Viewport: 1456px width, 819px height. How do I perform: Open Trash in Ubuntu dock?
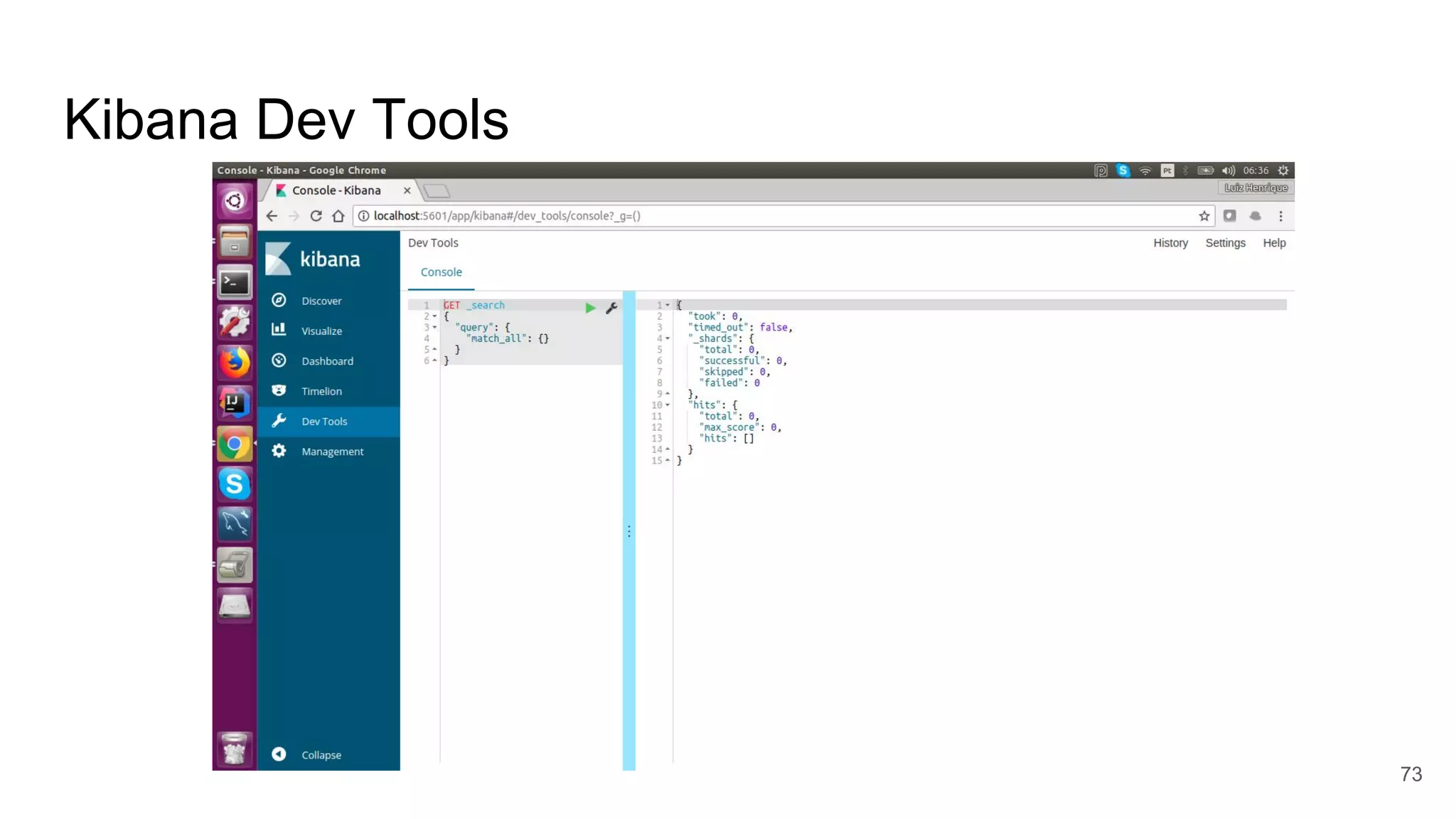[x=235, y=749]
